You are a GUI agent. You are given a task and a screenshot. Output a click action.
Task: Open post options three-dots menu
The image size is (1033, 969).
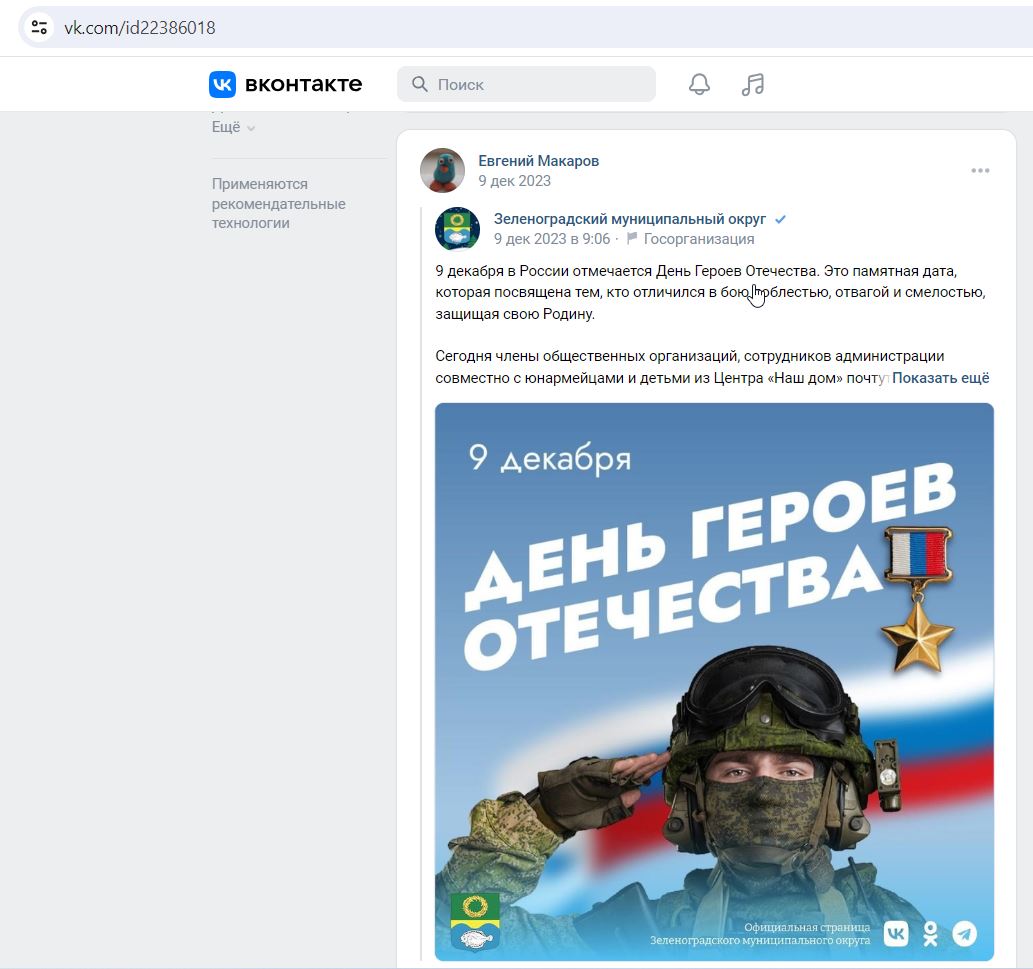pyautogui.click(x=980, y=171)
